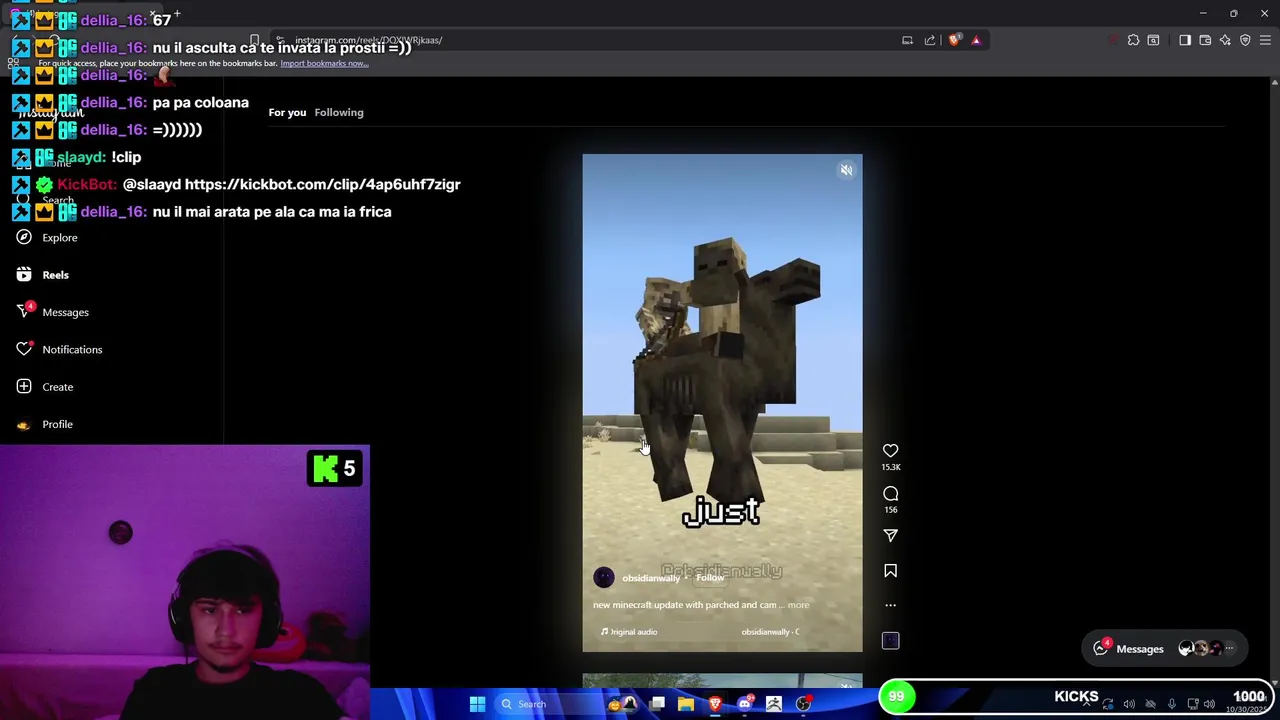Open Brave browser taskbar icon
This screenshot has height=720, width=1280.
(715, 704)
